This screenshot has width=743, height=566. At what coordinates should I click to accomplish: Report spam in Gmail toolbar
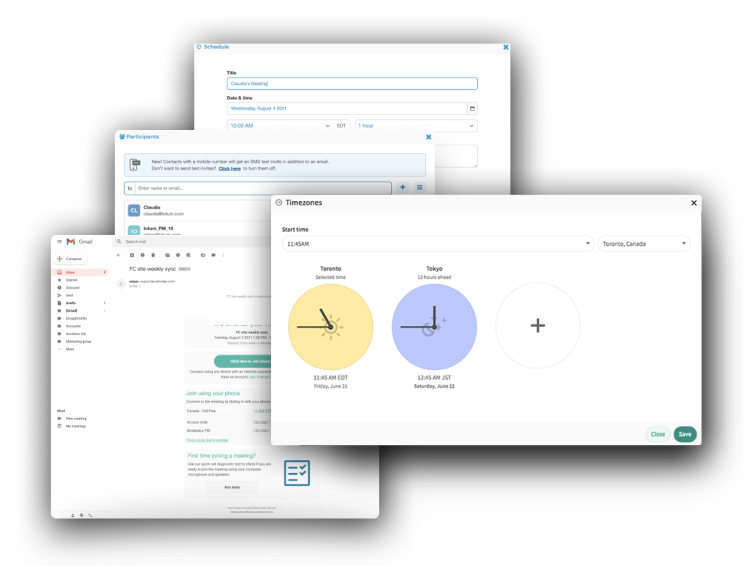coord(142,255)
